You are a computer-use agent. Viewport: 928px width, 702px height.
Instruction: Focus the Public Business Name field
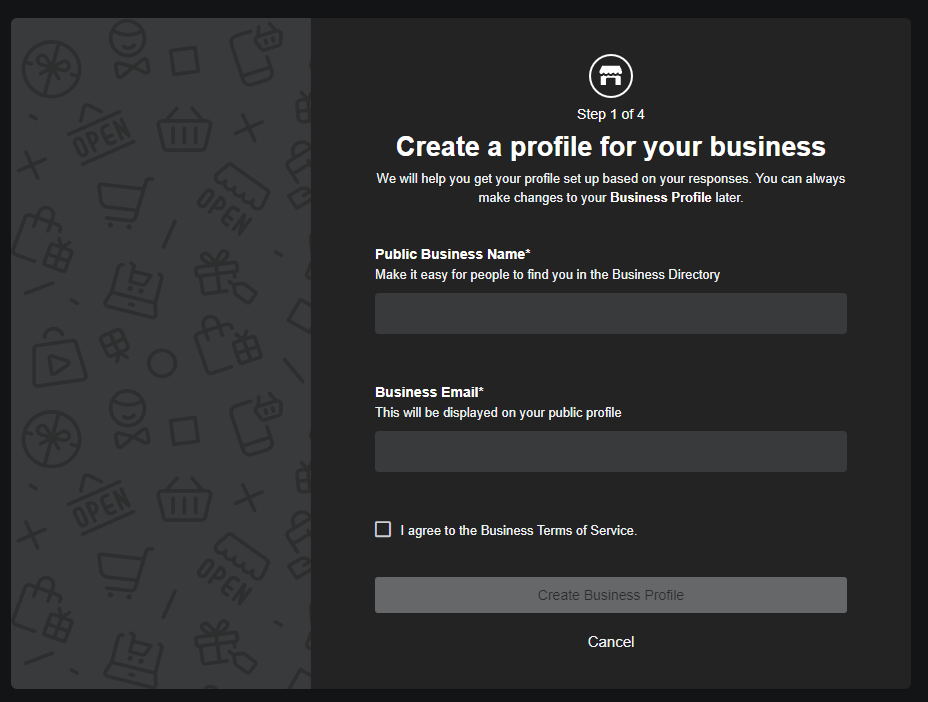(610, 313)
